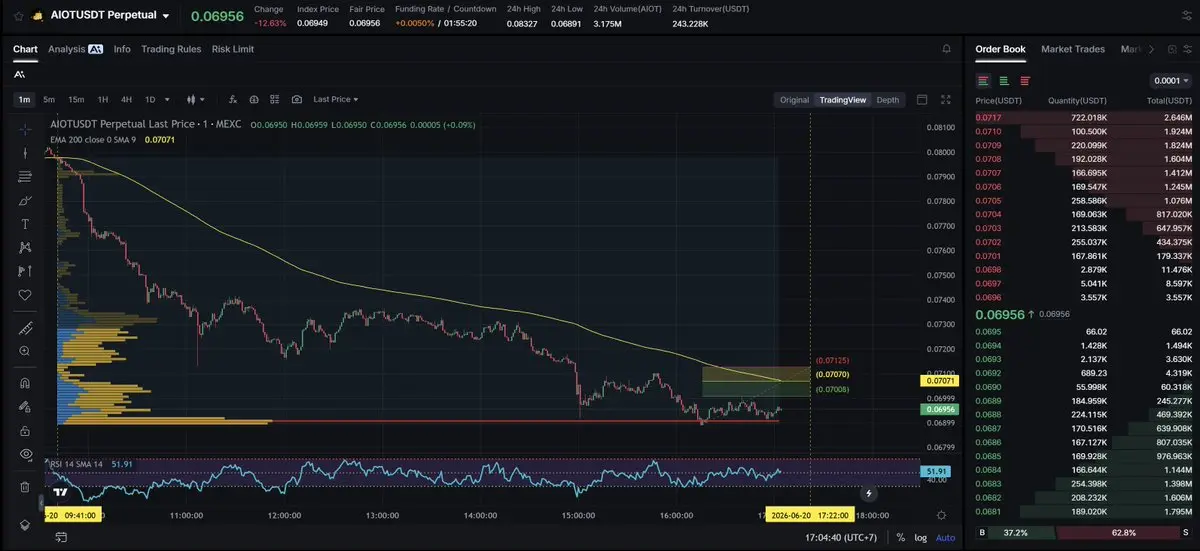Image resolution: width=1200 pixels, height=551 pixels.
Task: Click the chart settings icon beside fx
Action: point(254,100)
